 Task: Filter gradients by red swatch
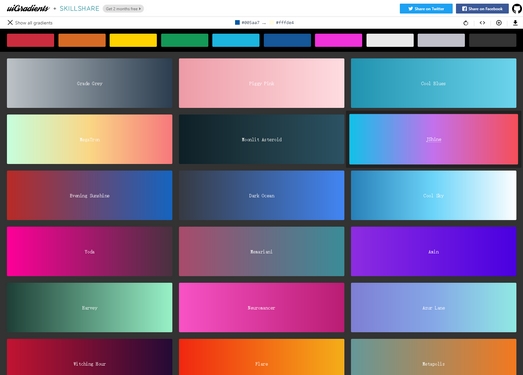point(30,40)
